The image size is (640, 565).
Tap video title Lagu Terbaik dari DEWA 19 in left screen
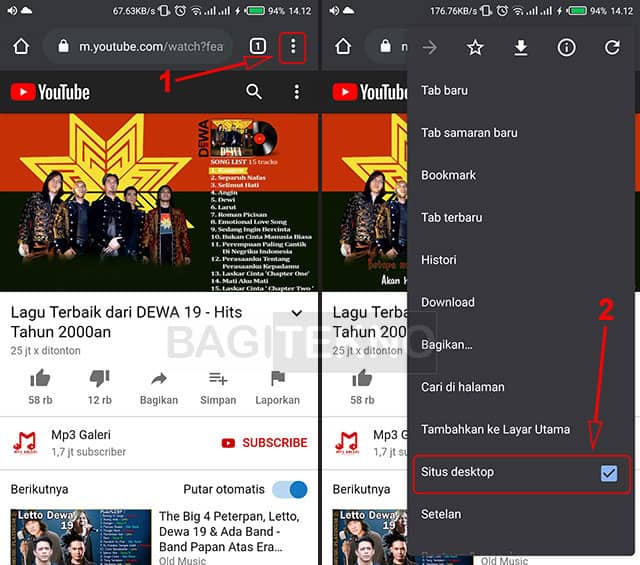126,322
